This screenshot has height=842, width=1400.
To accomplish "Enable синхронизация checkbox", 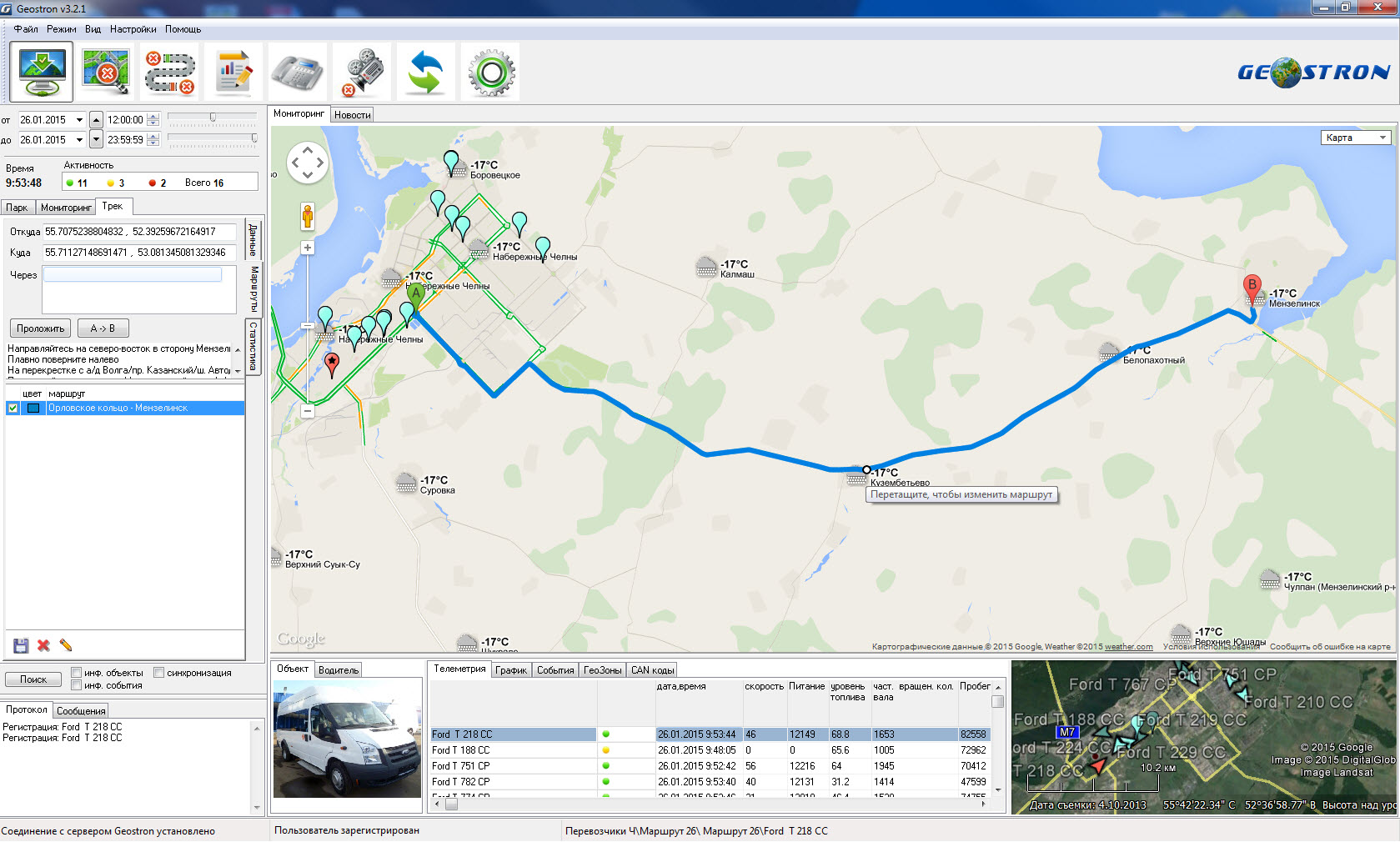I will tap(159, 673).
